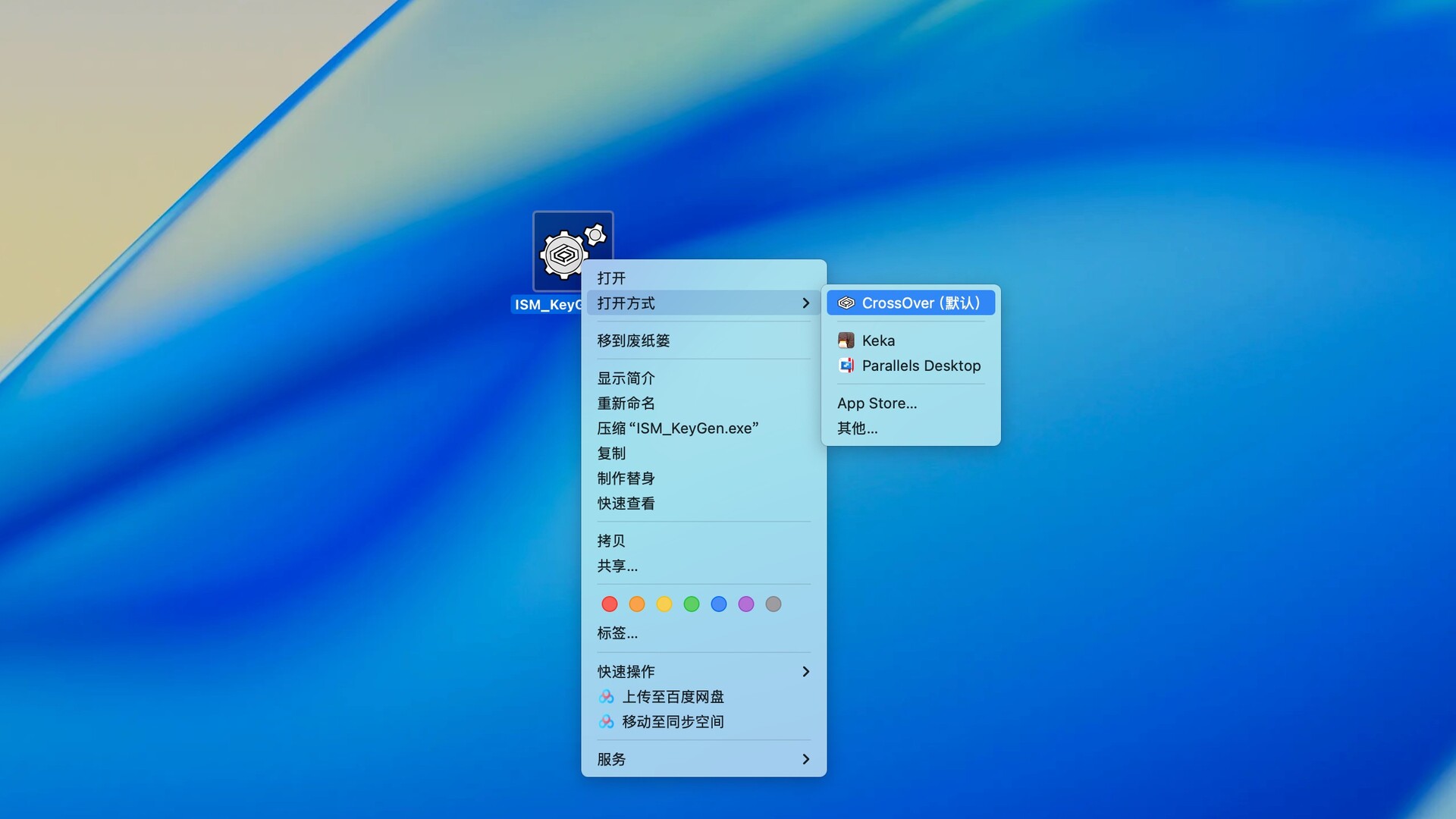
Task: Apply the purple tag color
Action: [746, 604]
